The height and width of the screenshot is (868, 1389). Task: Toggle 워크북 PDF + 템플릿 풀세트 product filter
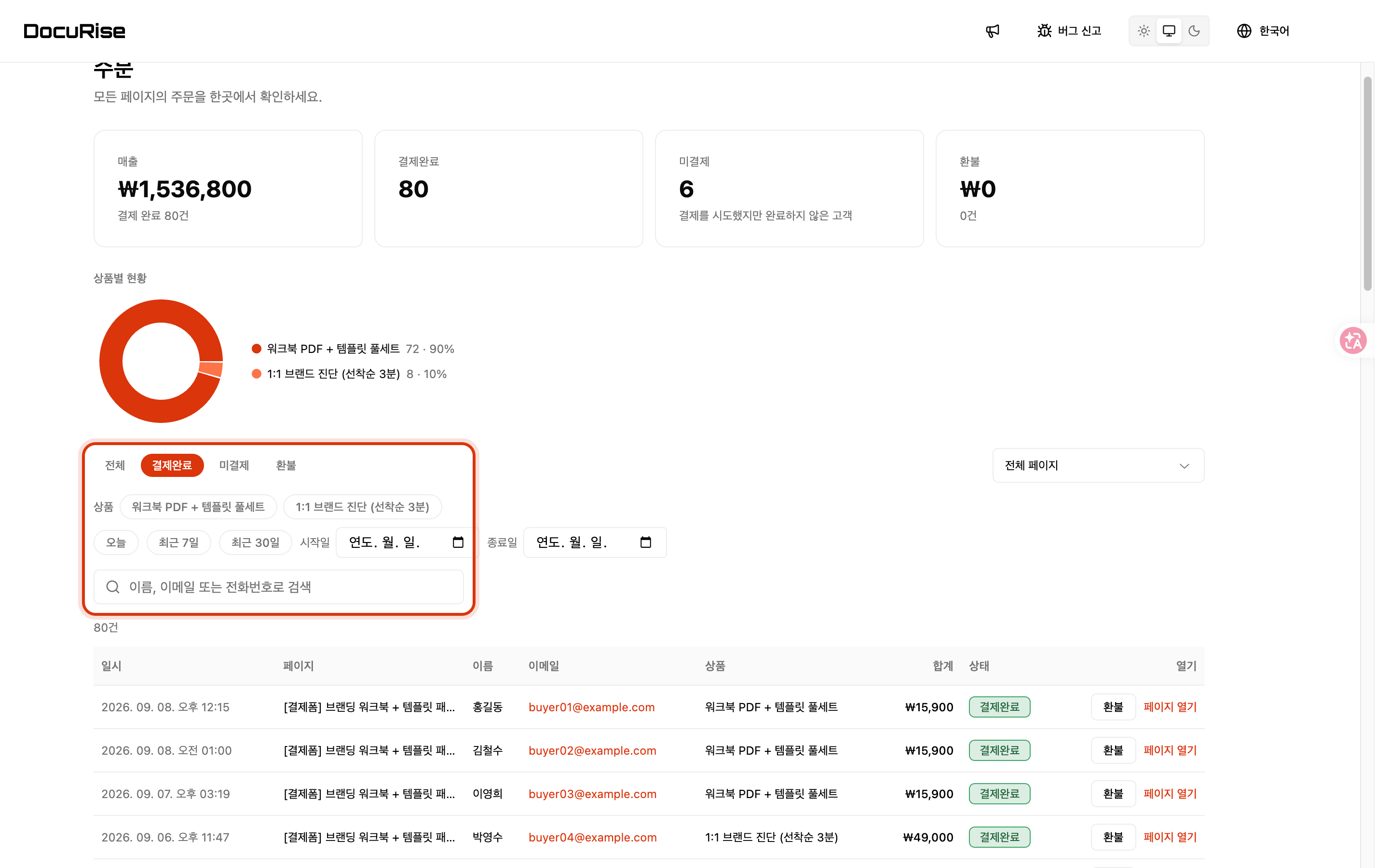click(198, 507)
